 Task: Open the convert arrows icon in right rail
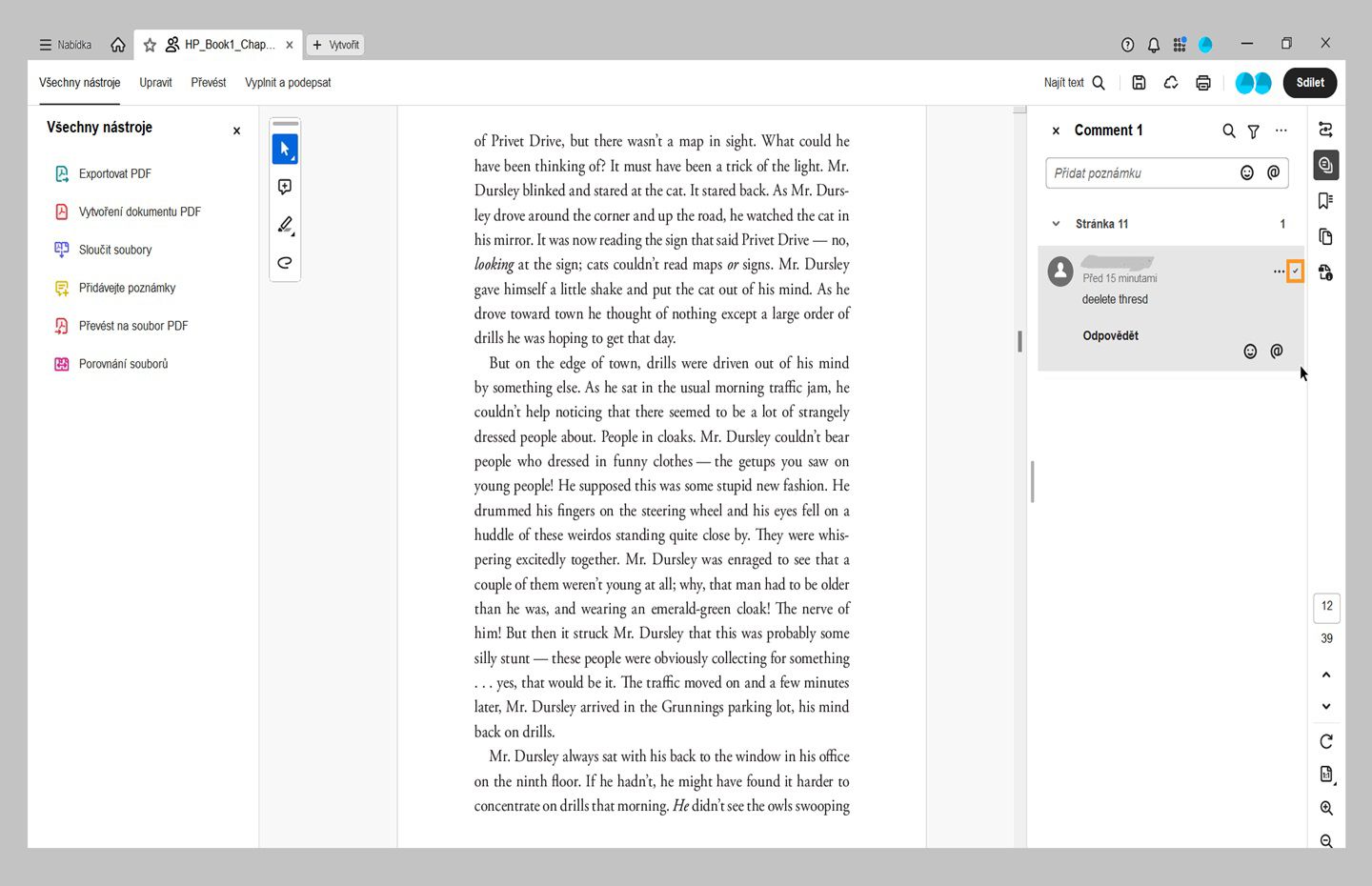[1325, 130]
